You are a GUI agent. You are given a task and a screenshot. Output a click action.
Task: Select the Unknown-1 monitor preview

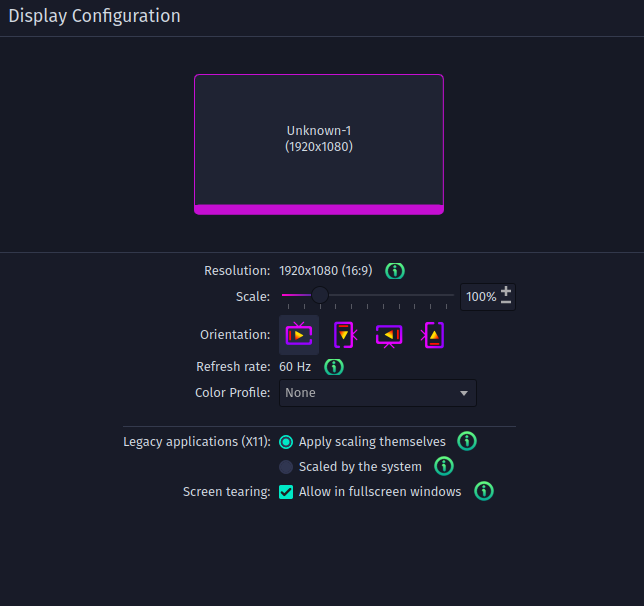(319, 144)
